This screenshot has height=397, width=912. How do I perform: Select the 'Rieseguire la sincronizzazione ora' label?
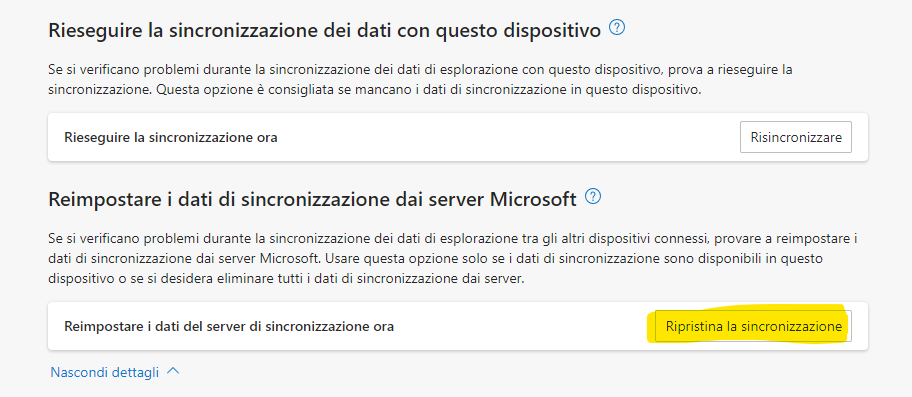click(170, 138)
